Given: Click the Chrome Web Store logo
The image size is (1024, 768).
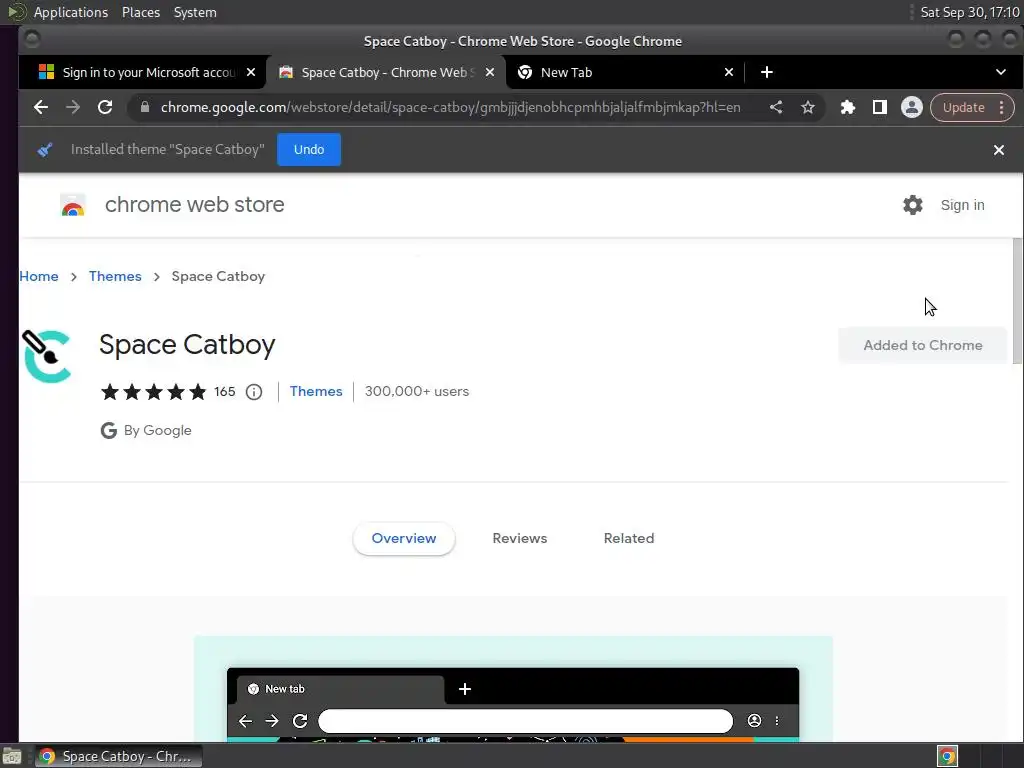Looking at the screenshot, I should 73,205.
